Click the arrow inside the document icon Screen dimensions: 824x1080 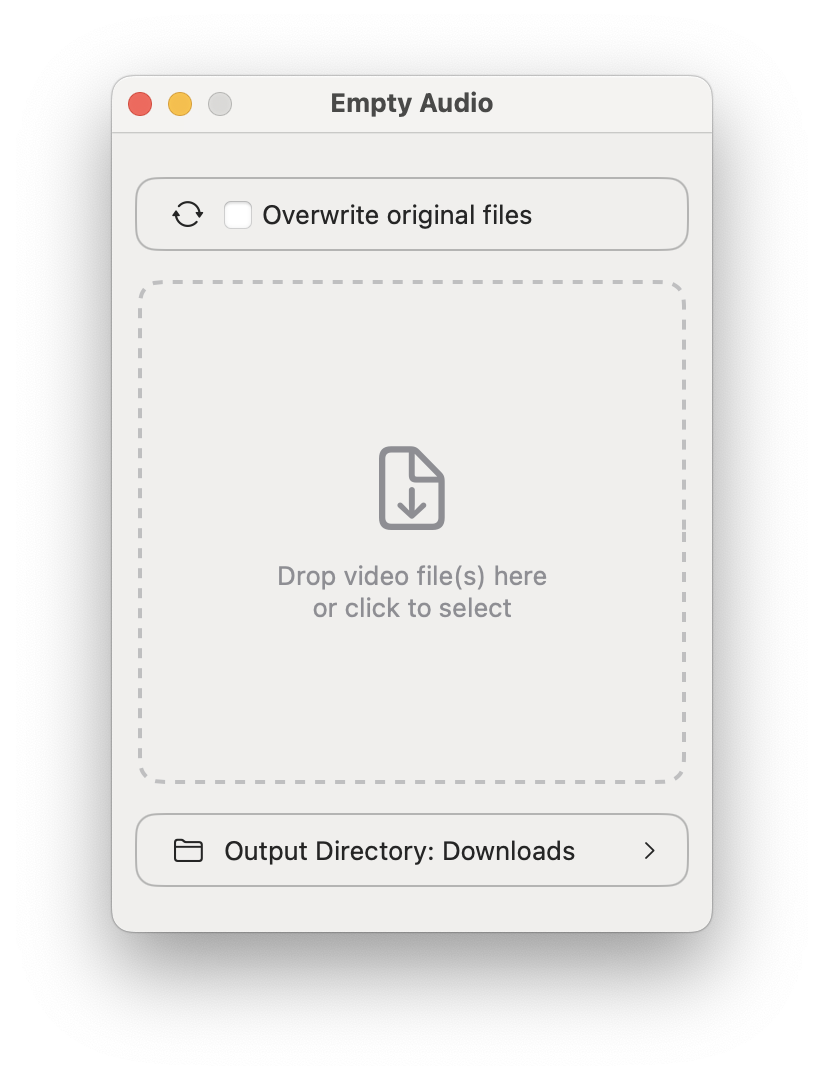click(x=411, y=503)
